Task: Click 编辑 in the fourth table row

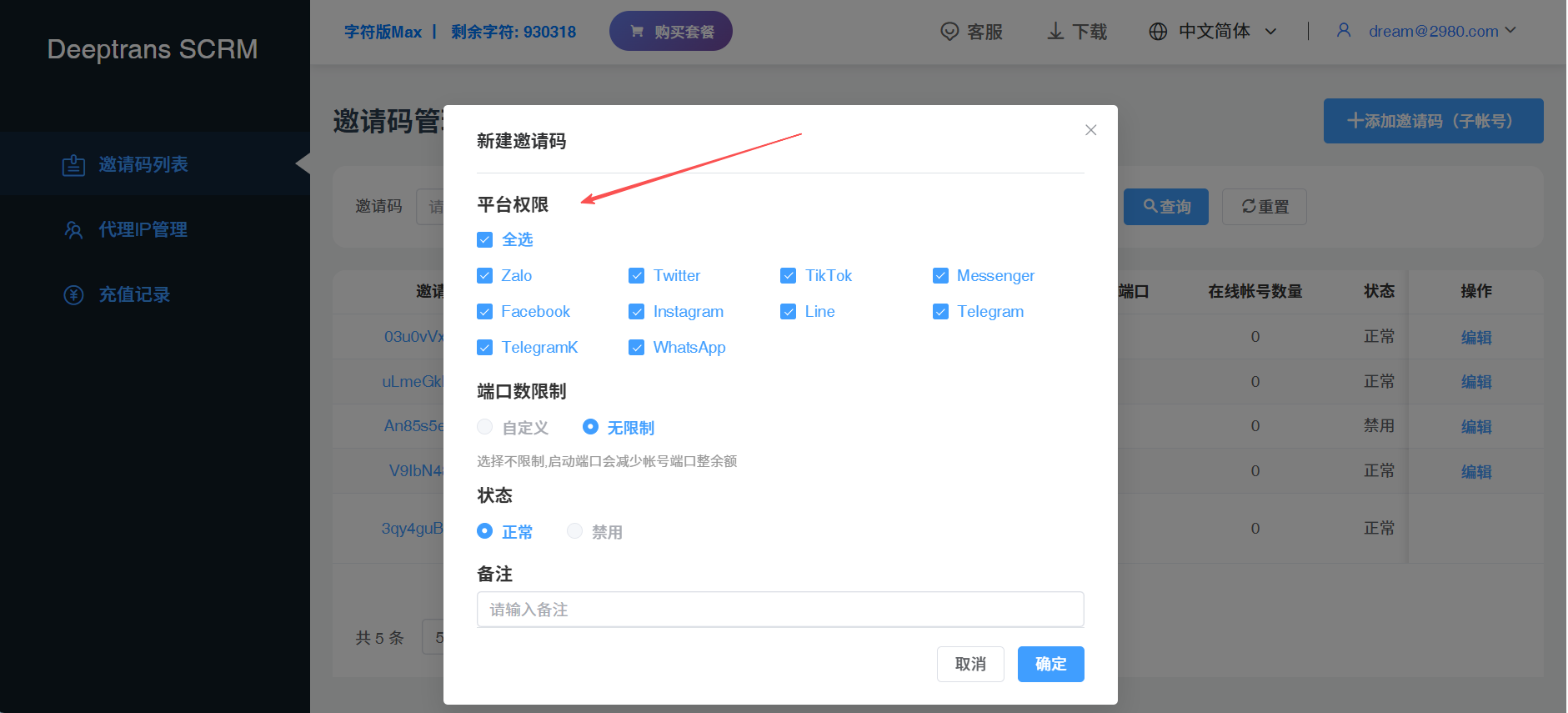Action: (1476, 471)
